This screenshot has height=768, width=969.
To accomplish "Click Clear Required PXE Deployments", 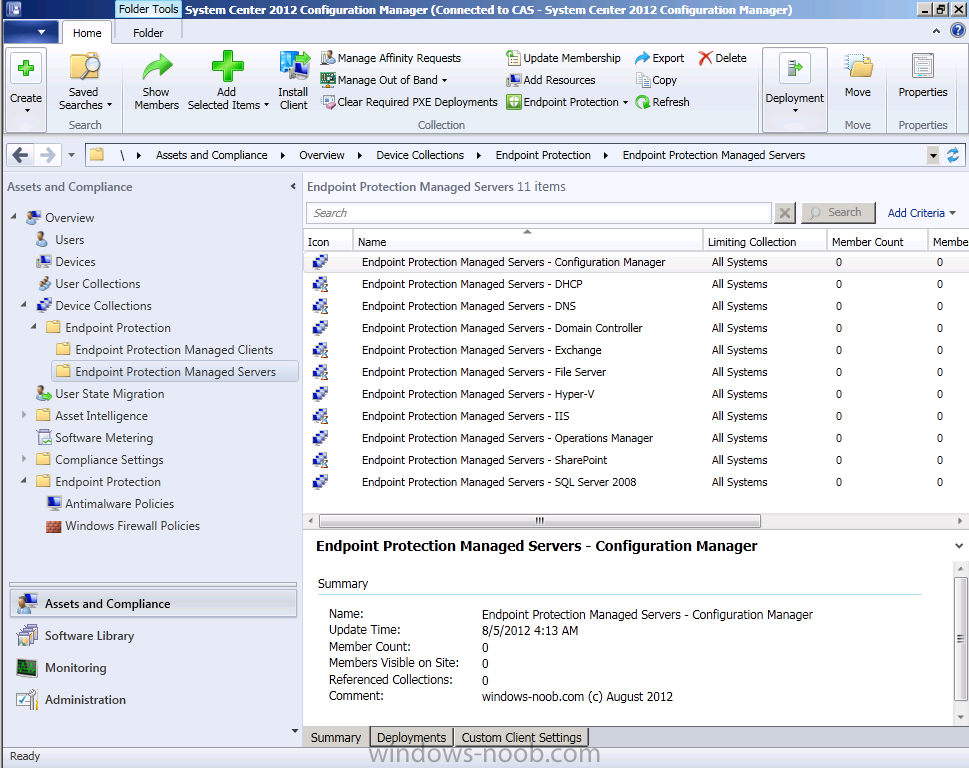I will 409,102.
